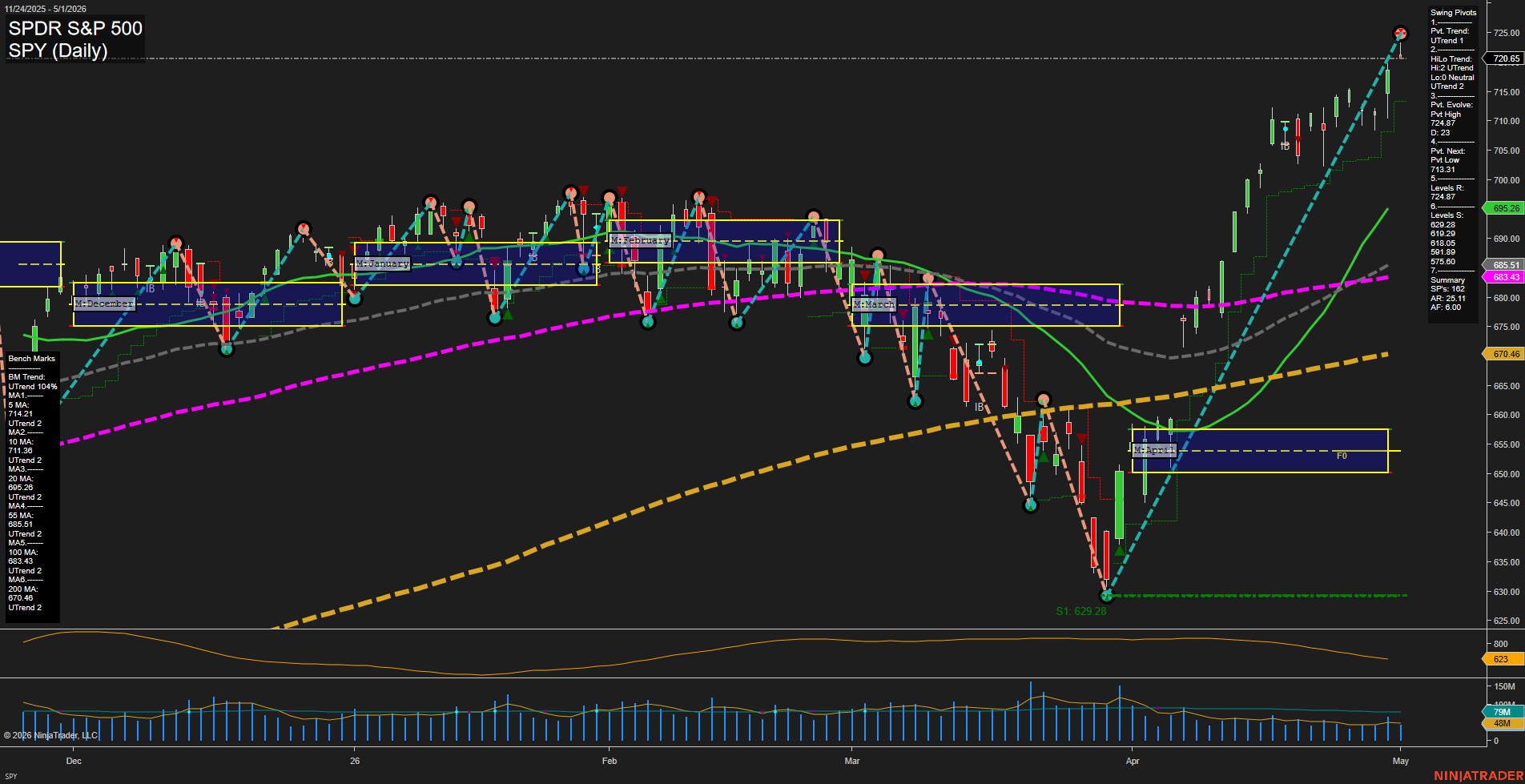Click the 5 MA: label in Bench Marks

[x=18, y=405]
